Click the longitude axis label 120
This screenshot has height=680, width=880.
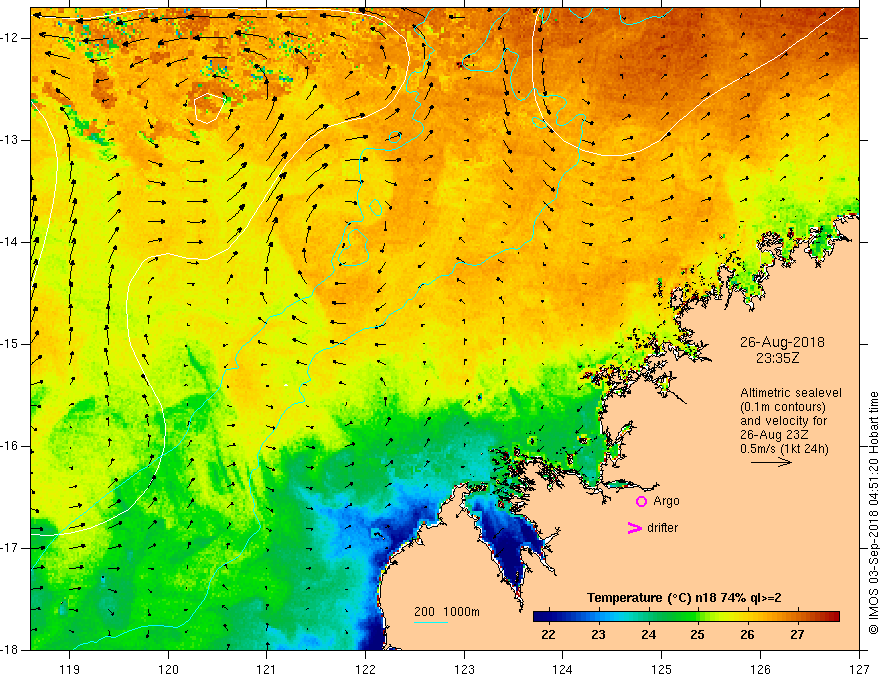[168, 669]
